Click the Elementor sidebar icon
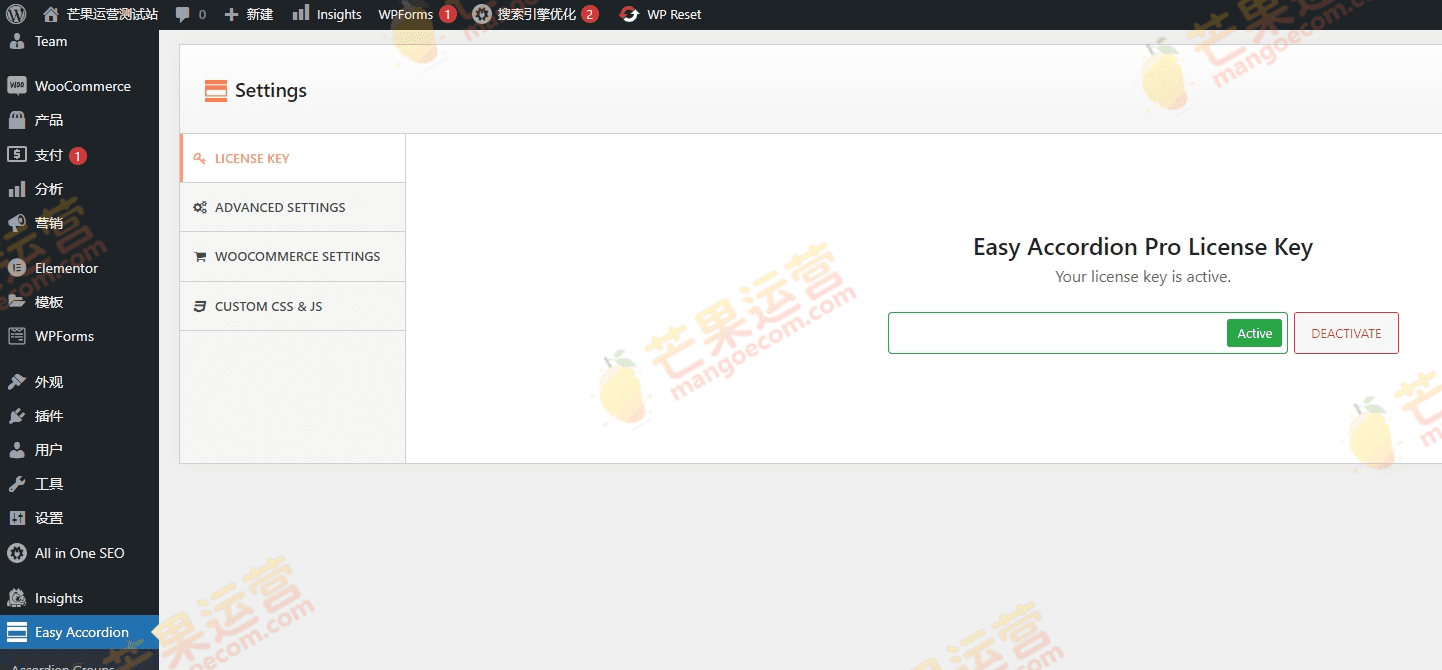1442x670 pixels. [17, 268]
